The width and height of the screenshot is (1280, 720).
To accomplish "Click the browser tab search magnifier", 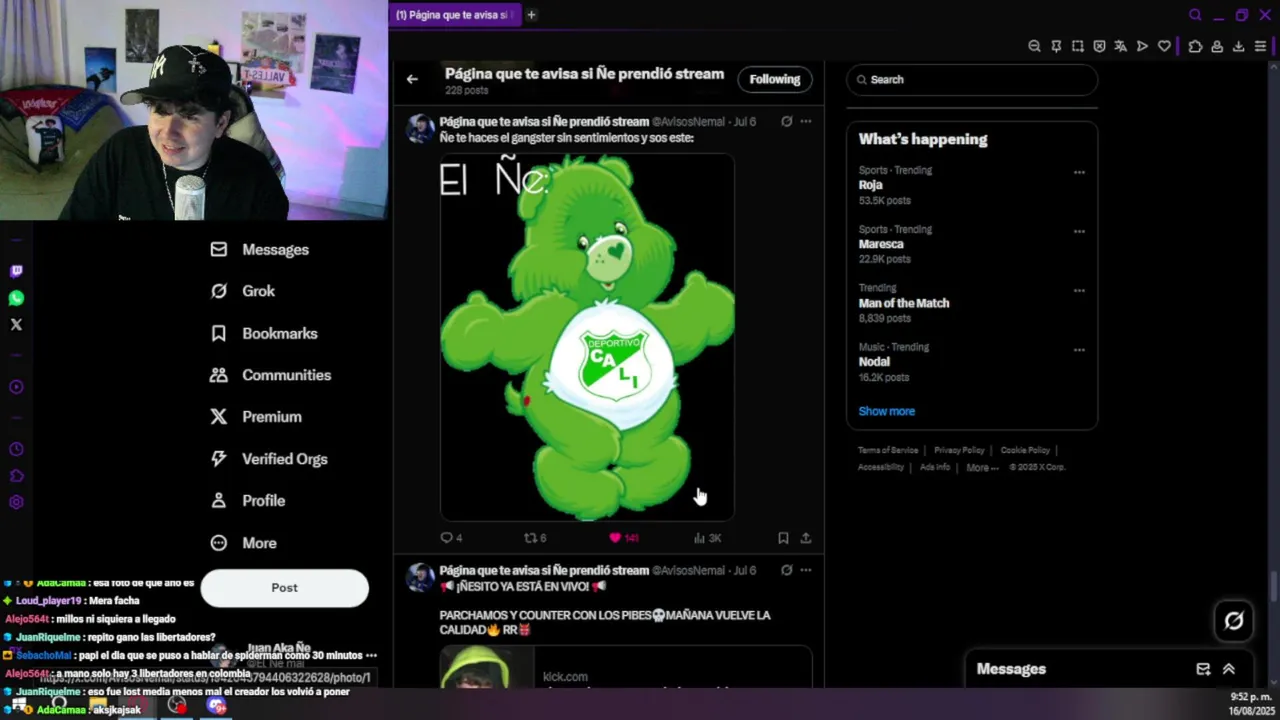I will click(x=1195, y=15).
